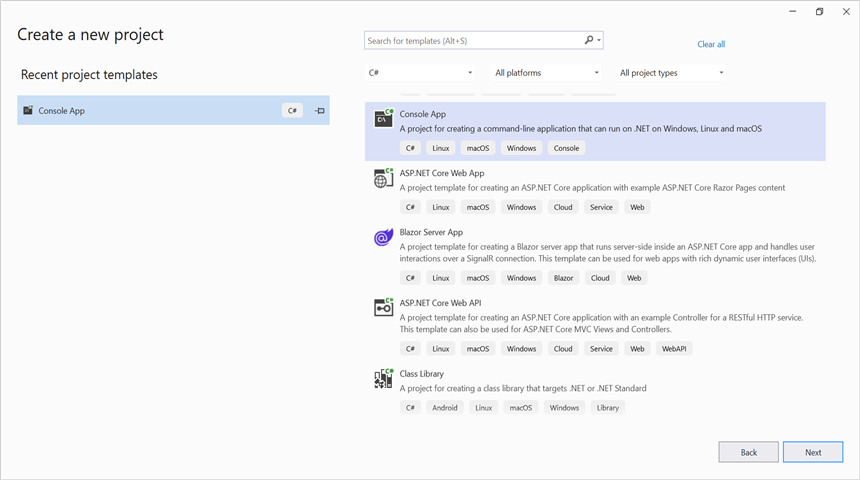Screen dimensions: 860x480
Task: Click the pin icon on recent Console App
Action: 320,111
